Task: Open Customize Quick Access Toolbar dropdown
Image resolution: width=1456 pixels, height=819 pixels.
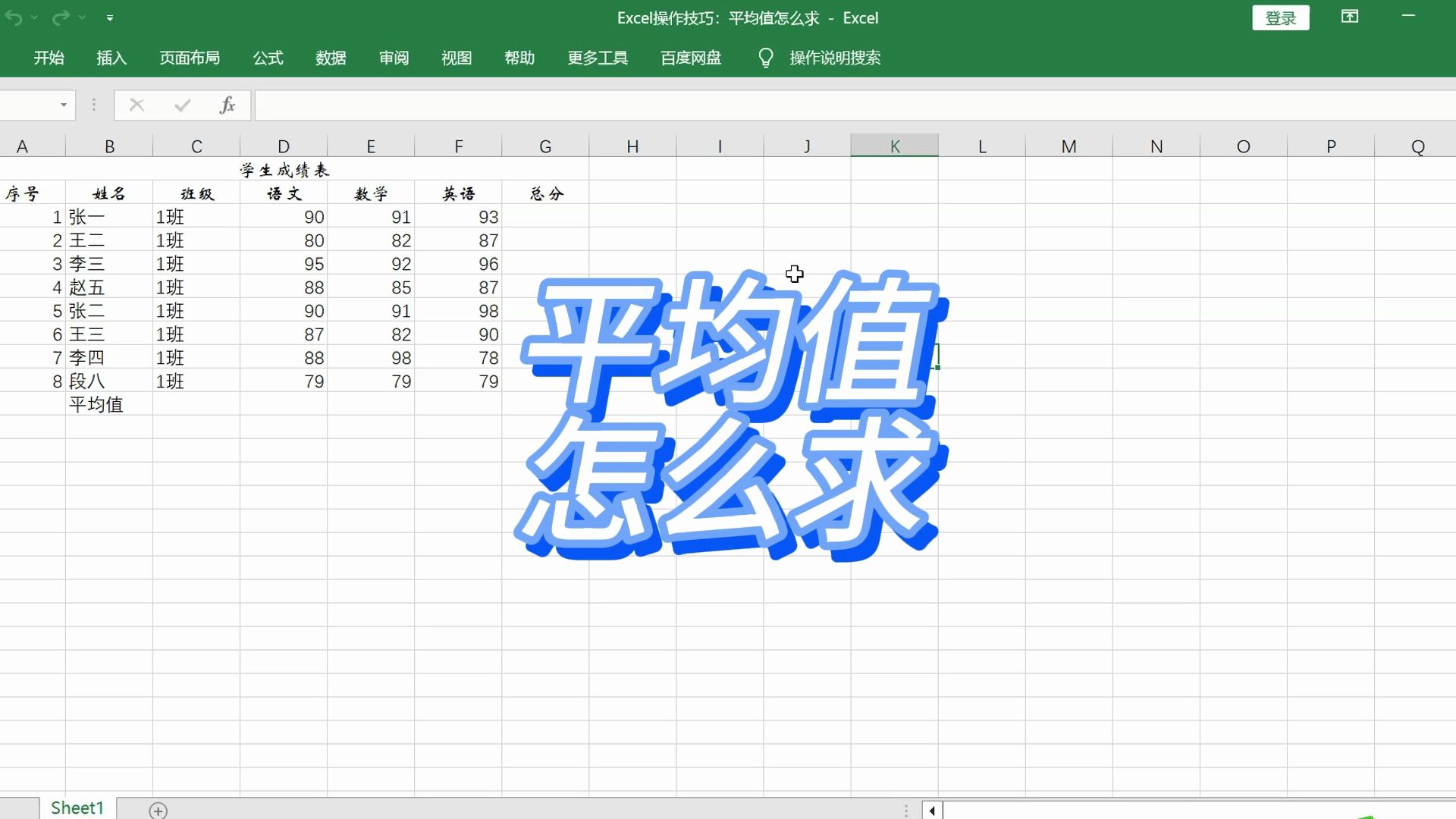Action: click(110, 17)
